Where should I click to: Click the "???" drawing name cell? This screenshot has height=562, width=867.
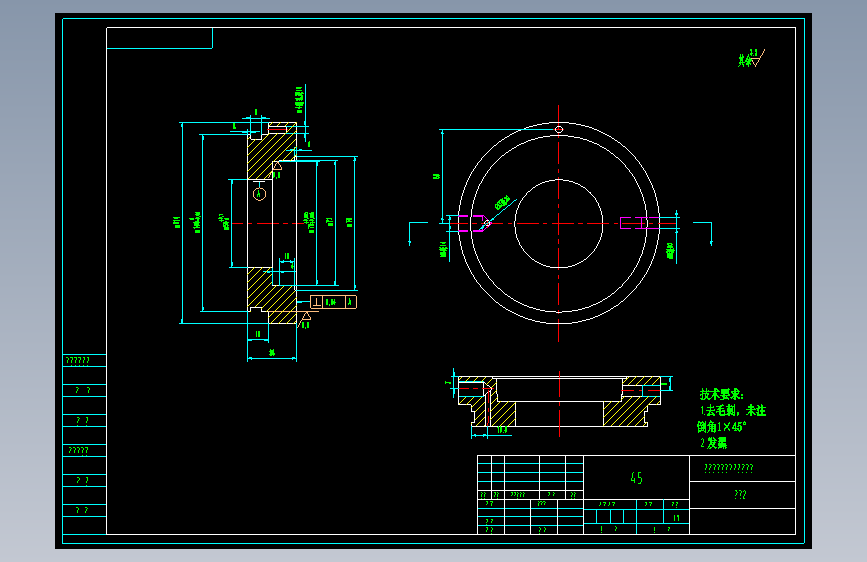click(x=742, y=495)
